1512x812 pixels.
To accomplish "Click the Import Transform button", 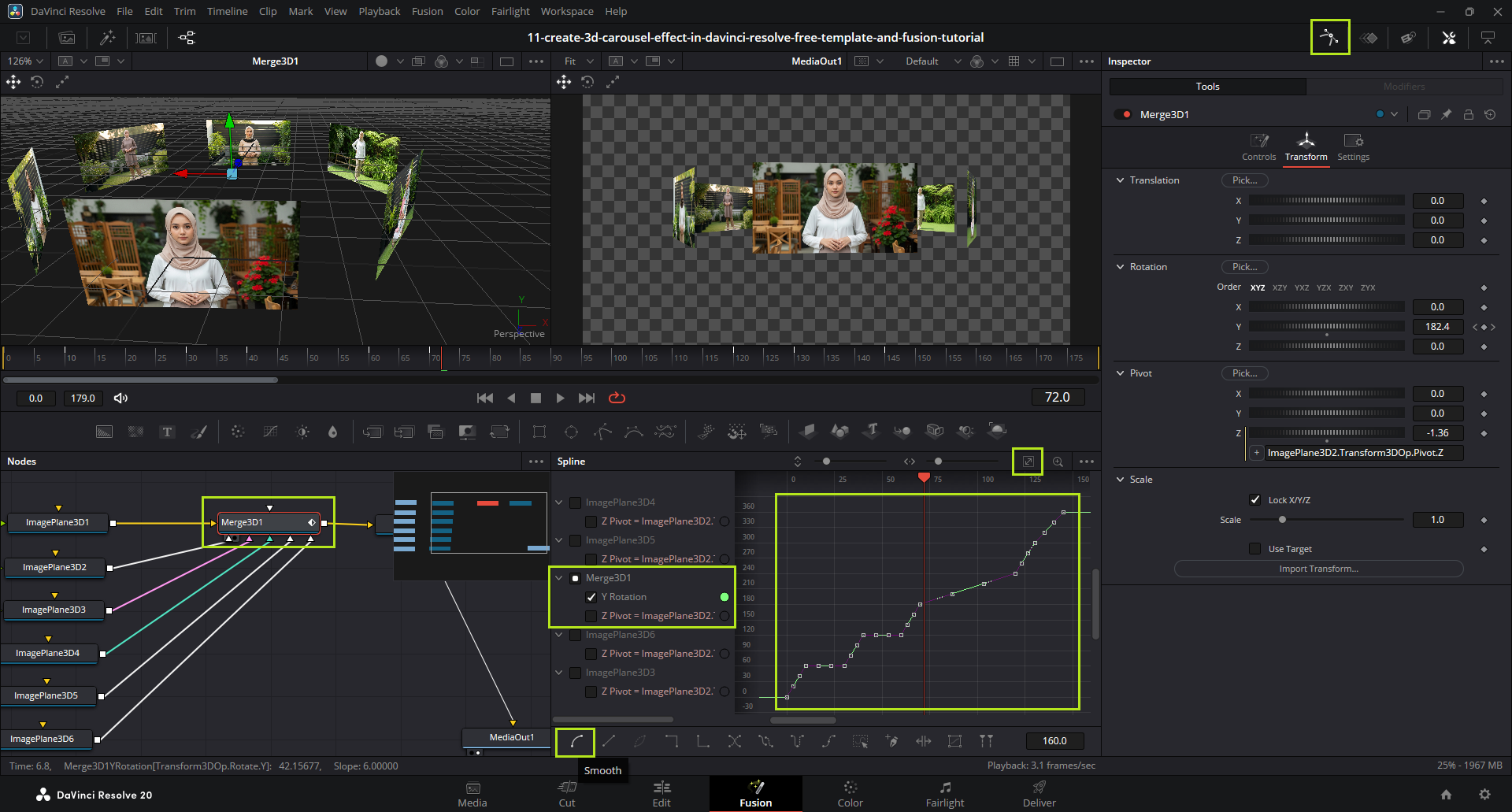I will point(1318,569).
